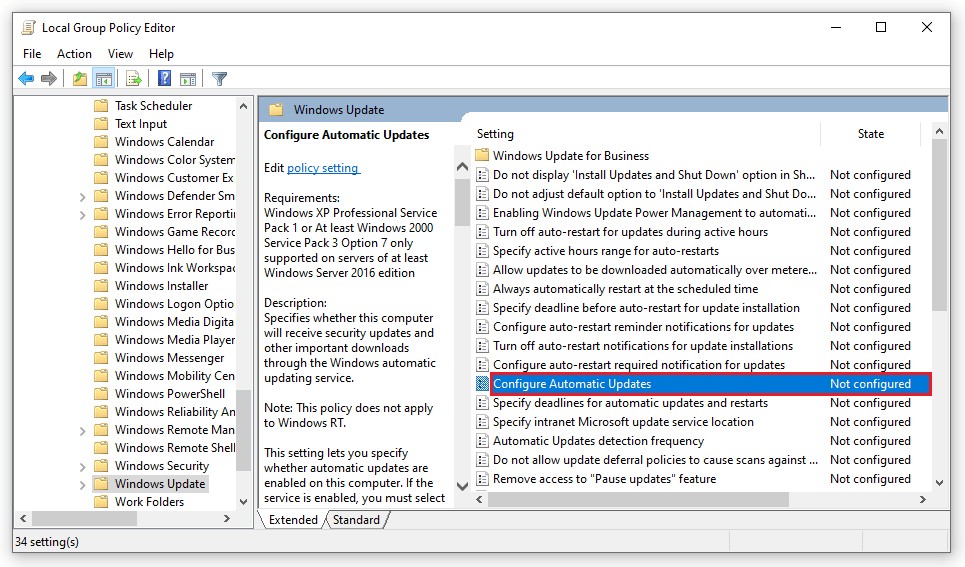965x567 pixels.
Task: Click the Configure Automatic Updates policy icon
Action: click(482, 384)
